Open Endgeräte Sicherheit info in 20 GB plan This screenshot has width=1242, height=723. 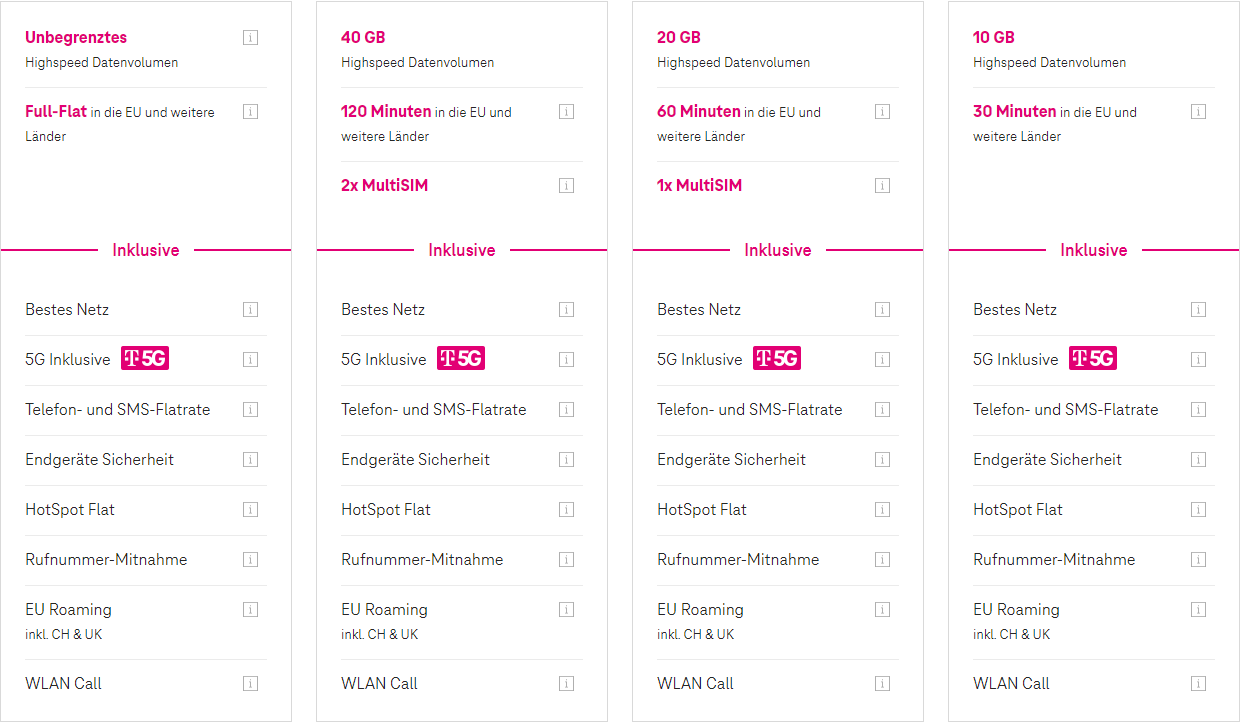pyautogui.click(x=882, y=459)
